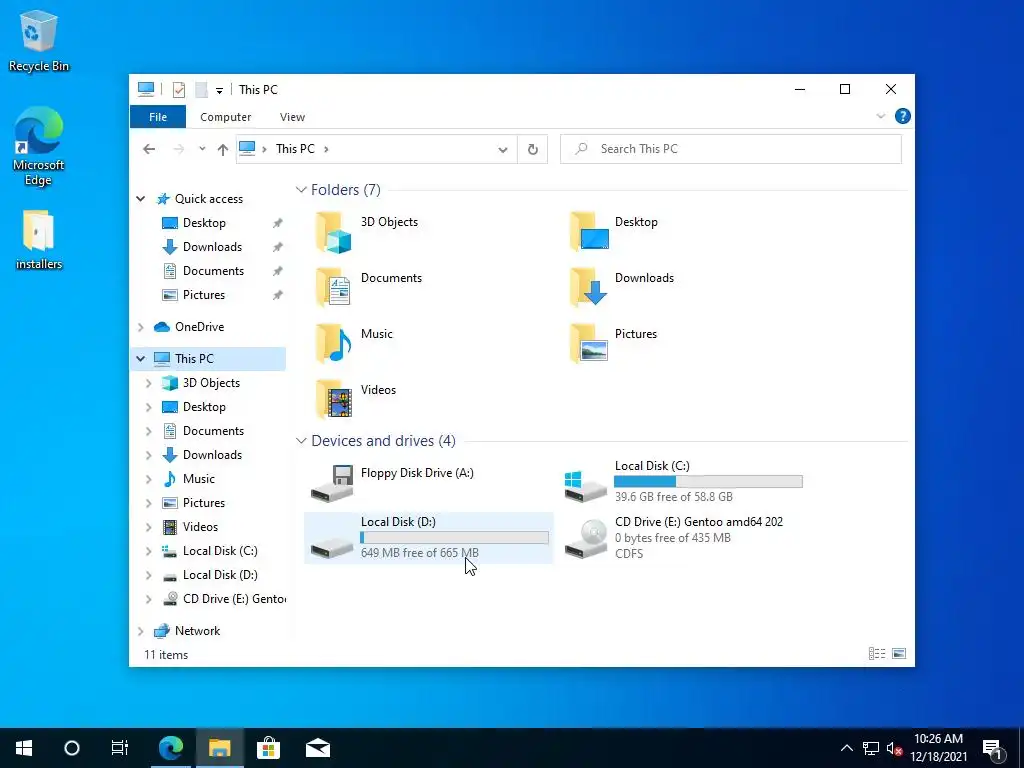Collapse the Quick access tree node
This screenshot has height=768, width=1024.
140,199
